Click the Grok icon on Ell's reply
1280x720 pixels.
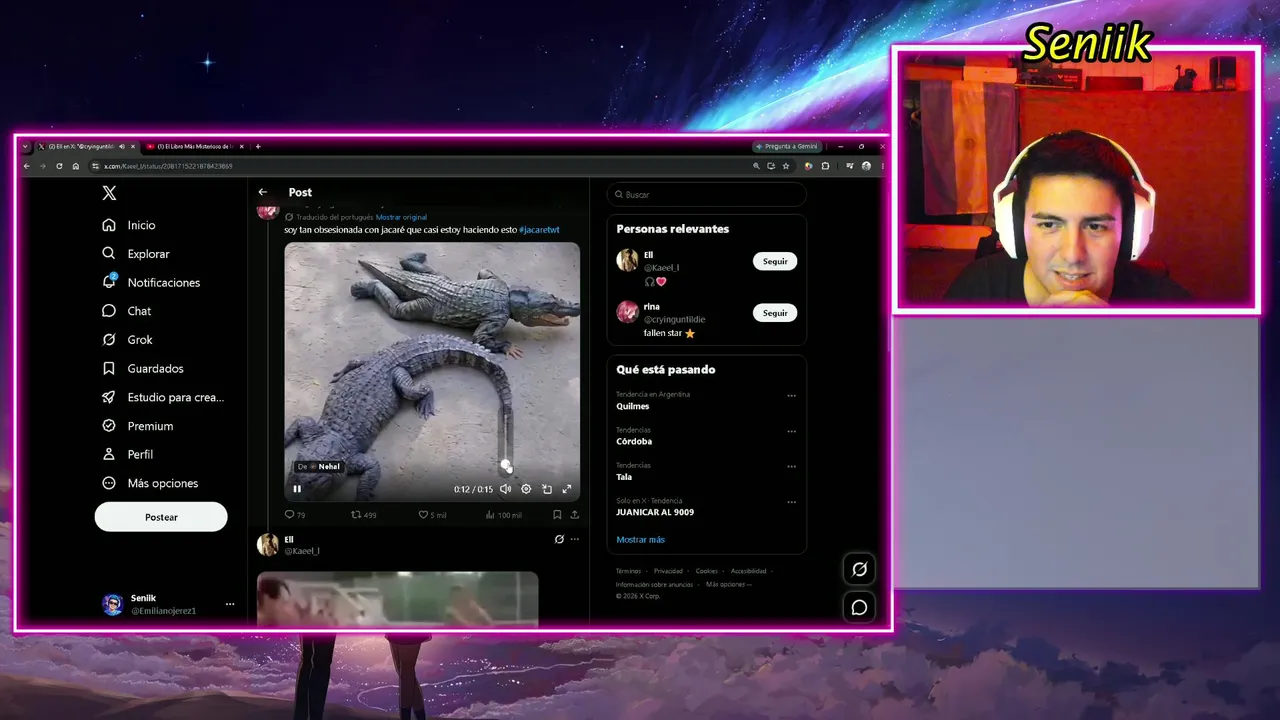tap(559, 539)
